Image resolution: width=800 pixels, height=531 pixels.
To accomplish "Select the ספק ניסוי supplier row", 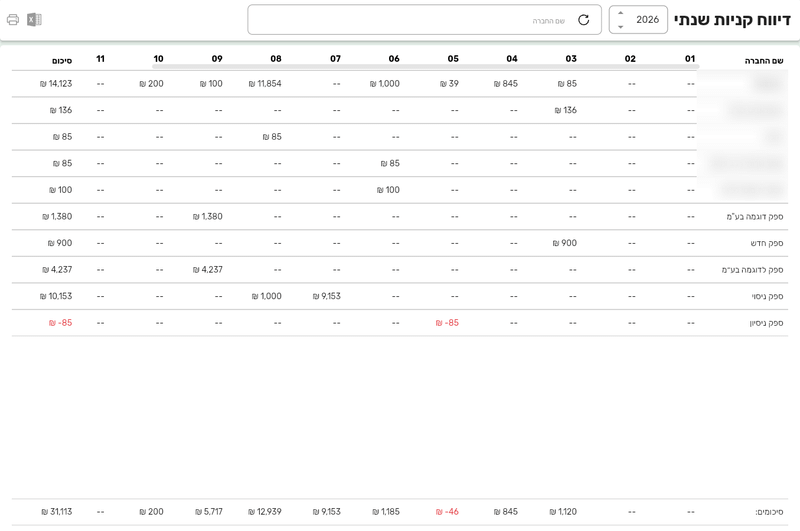I will pos(400,296).
